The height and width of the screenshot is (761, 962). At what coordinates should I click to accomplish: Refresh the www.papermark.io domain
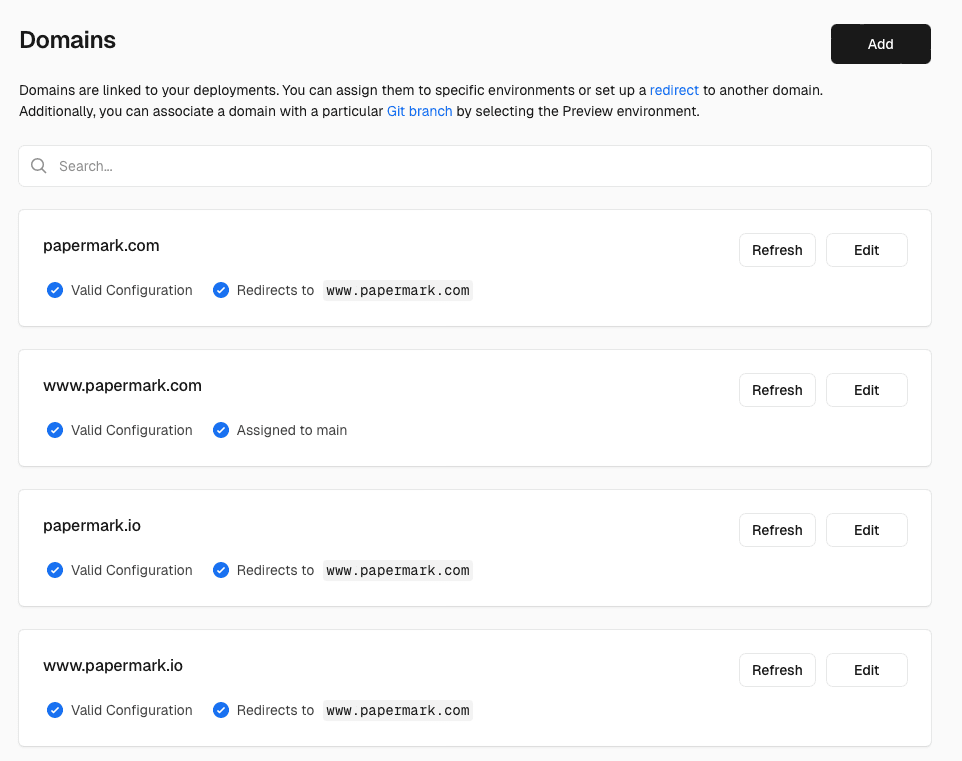click(777, 670)
